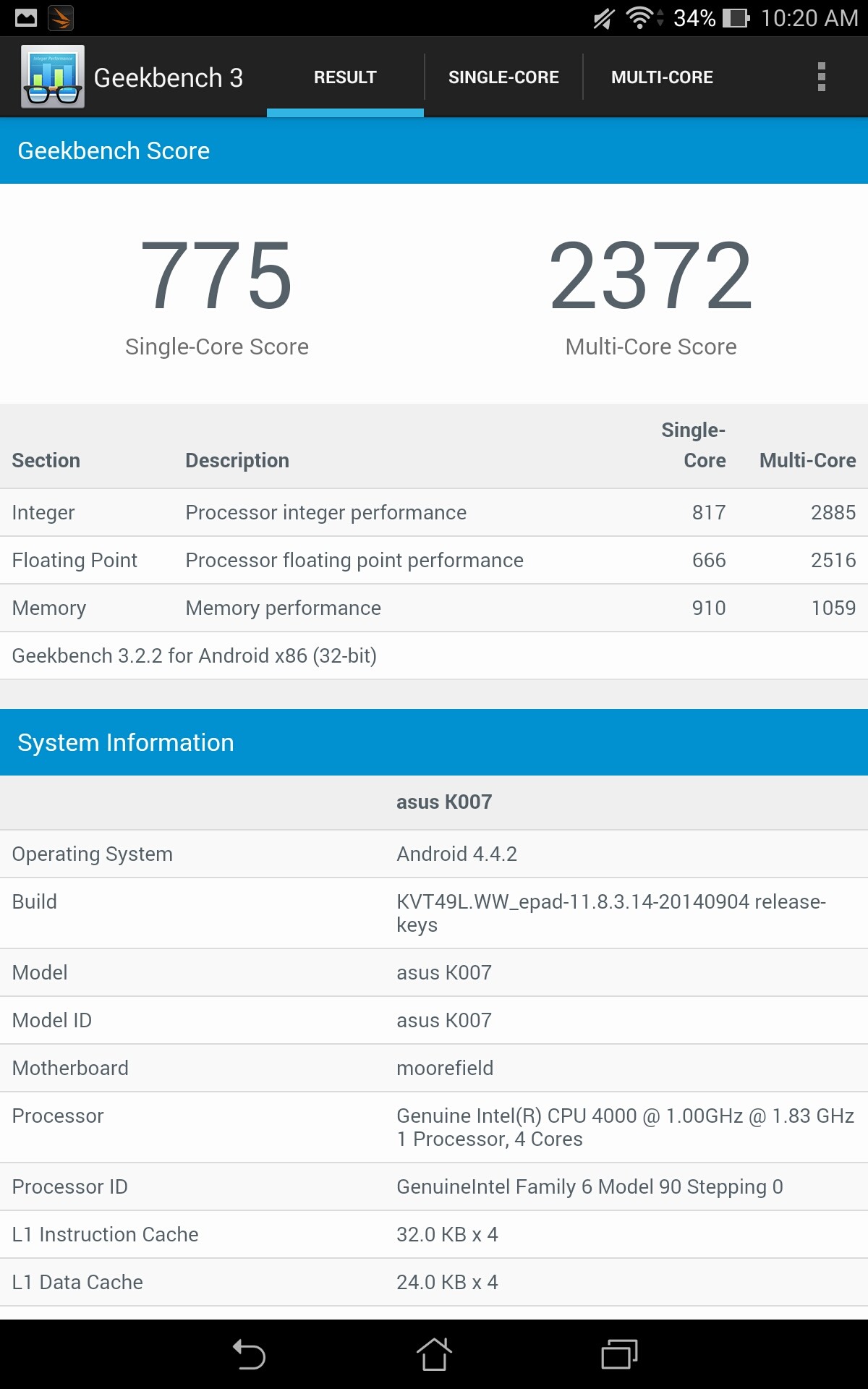The width and height of the screenshot is (868, 1389).
Task: Tap the 775 Single-Core Score value
Action: tap(217, 276)
